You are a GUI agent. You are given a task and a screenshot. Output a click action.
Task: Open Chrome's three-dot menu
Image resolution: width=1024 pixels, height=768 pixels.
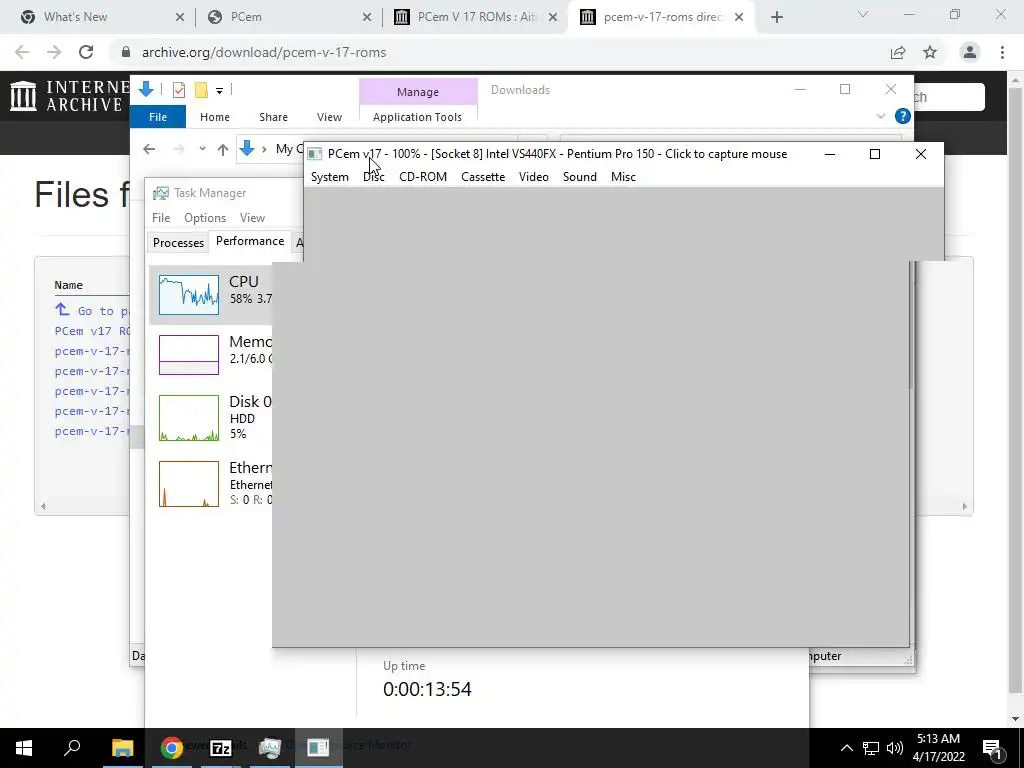1002,52
